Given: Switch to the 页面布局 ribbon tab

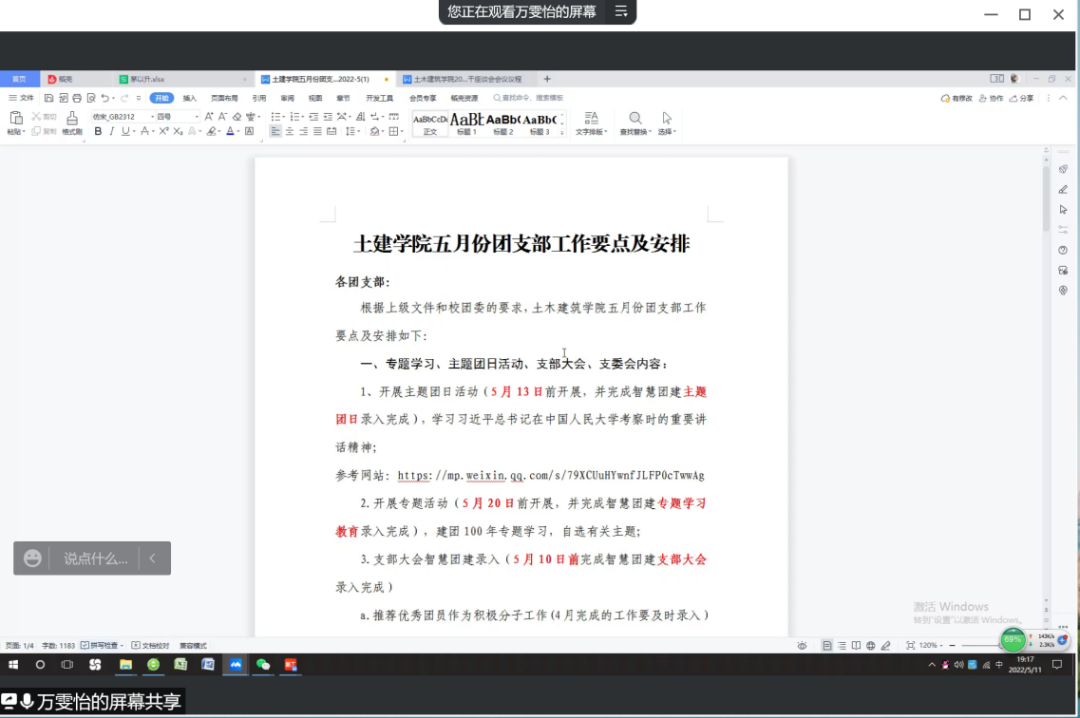Looking at the screenshot, I should pyautogui.click(x=224, y=98).
